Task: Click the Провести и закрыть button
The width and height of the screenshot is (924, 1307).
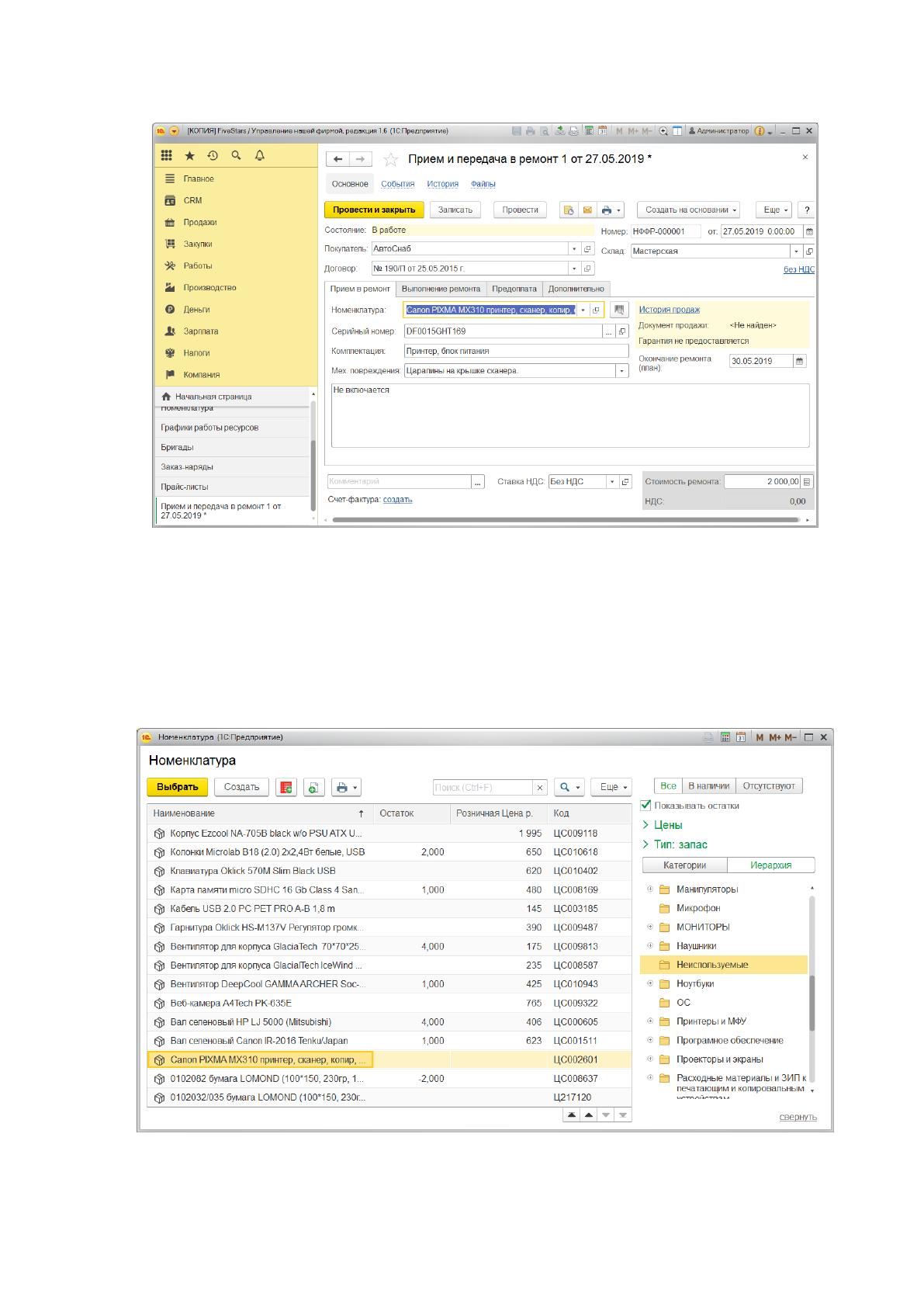Action: click(x=374, y=210)
